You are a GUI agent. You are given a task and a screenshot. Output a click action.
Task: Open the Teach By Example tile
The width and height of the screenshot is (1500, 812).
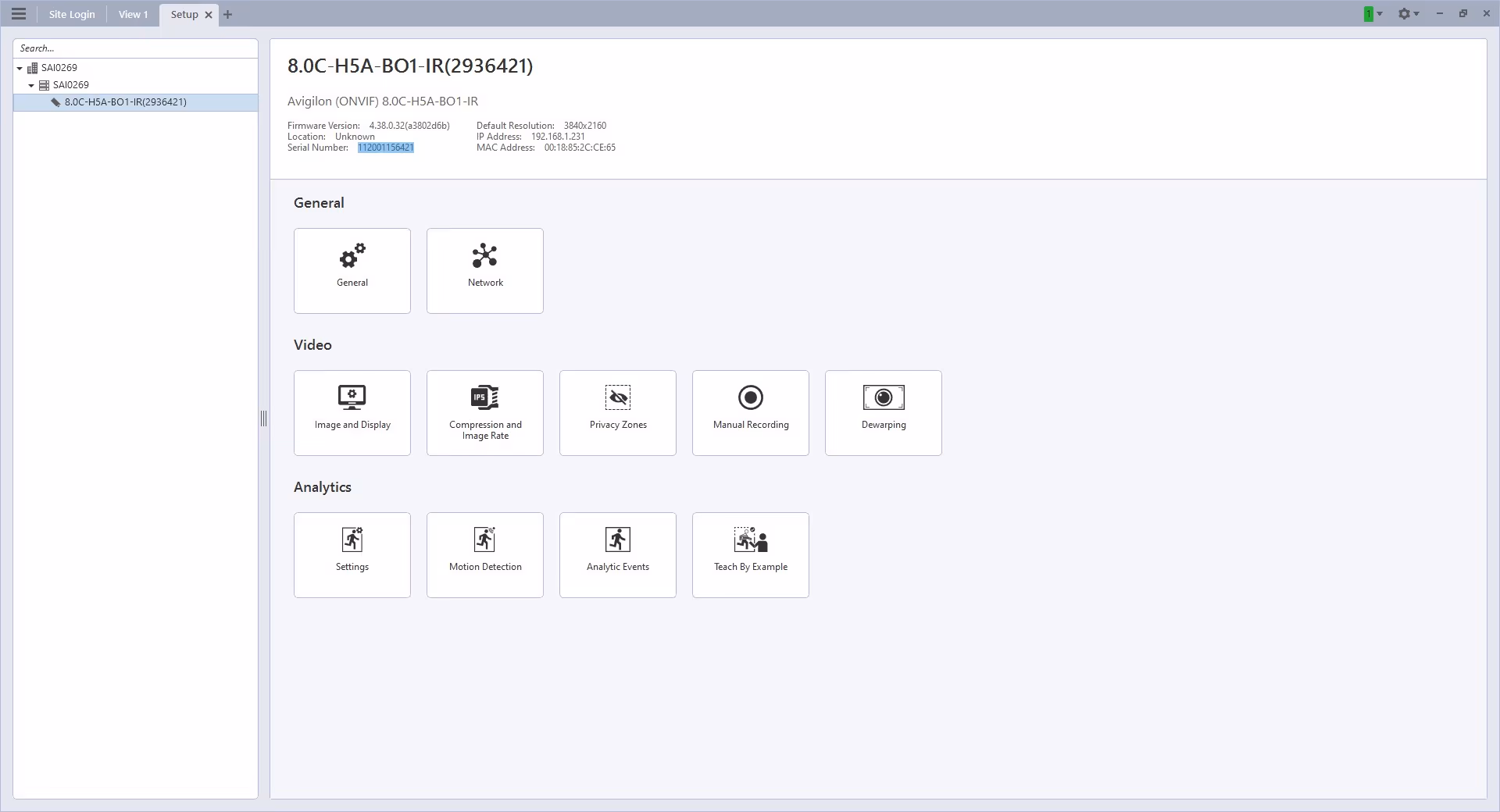751,555
